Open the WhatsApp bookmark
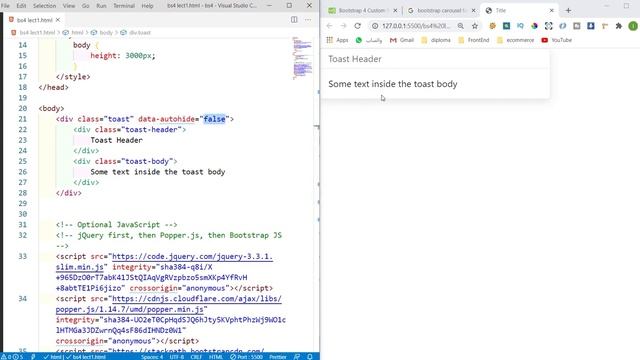 369,40
